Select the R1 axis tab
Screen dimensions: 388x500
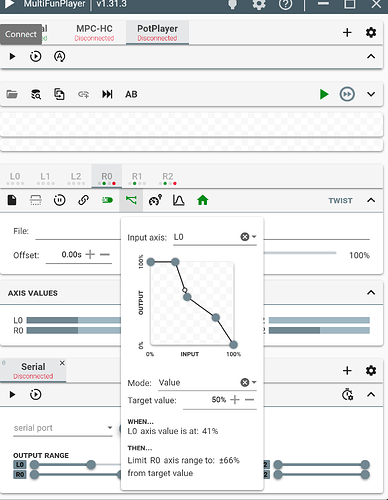pos(137,178)
